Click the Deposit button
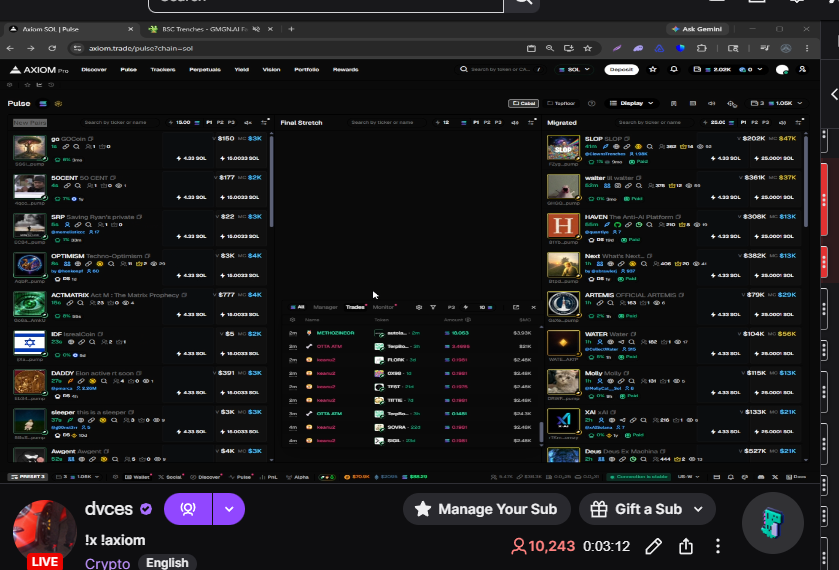The image size is (839, 570). point(621,70)
